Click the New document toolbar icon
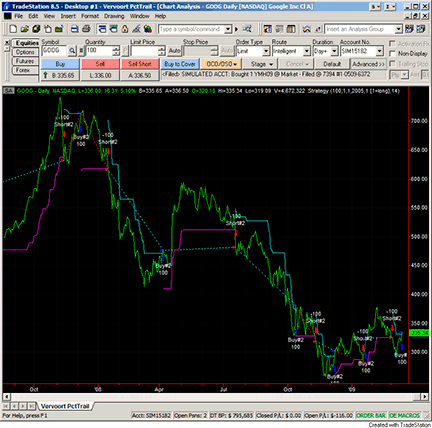The image size is (432, 428). coord(13,29)
